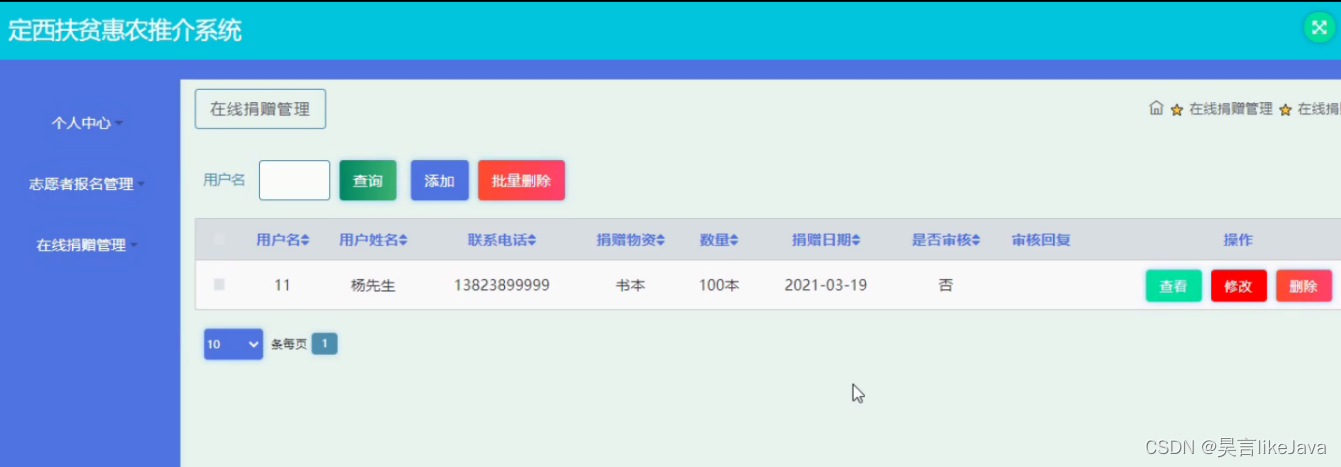
Task: Expand the 个人中心 sidebar menu
Action: [87, 123]
